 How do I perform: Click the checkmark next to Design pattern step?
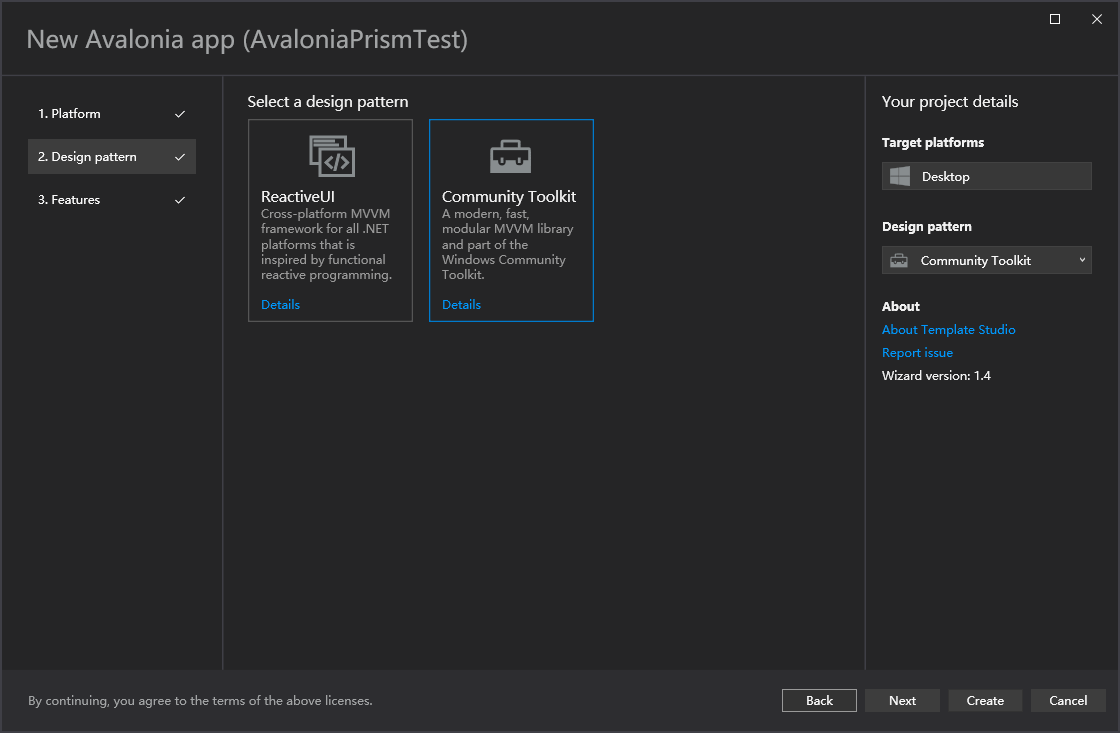pyautogui.click(x=180, y=157)
